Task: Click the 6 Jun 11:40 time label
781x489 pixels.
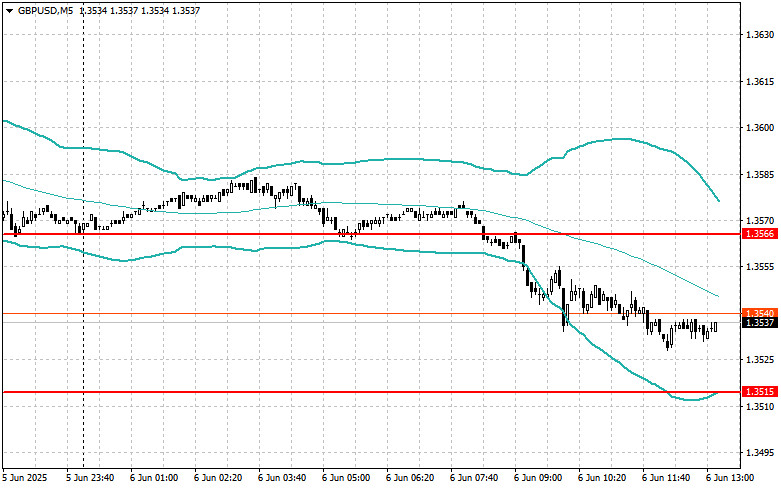Action: point(666,478)
